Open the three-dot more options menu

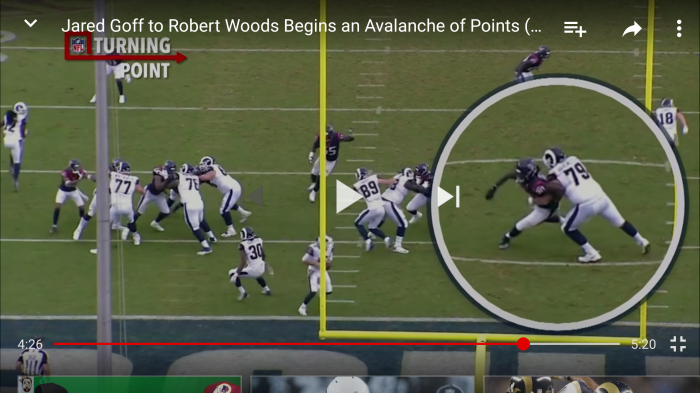click(x=679, y=29)
